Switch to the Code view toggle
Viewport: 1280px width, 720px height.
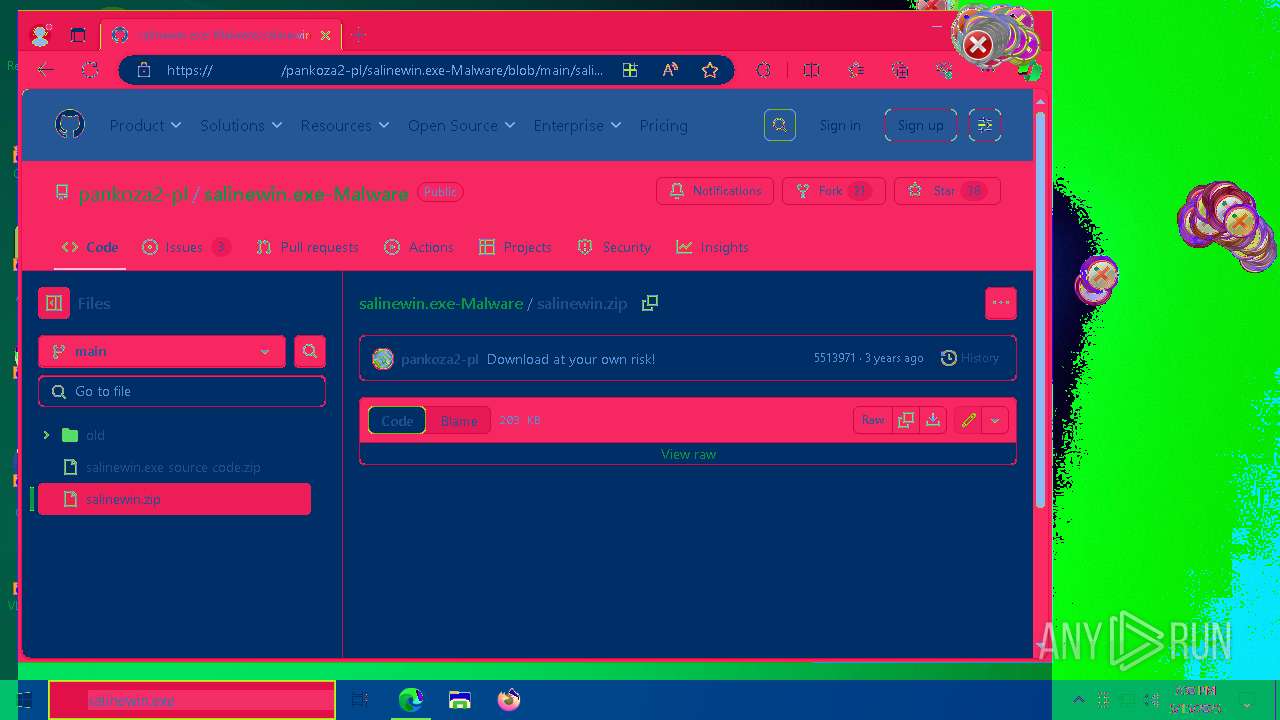click(397, 421)
